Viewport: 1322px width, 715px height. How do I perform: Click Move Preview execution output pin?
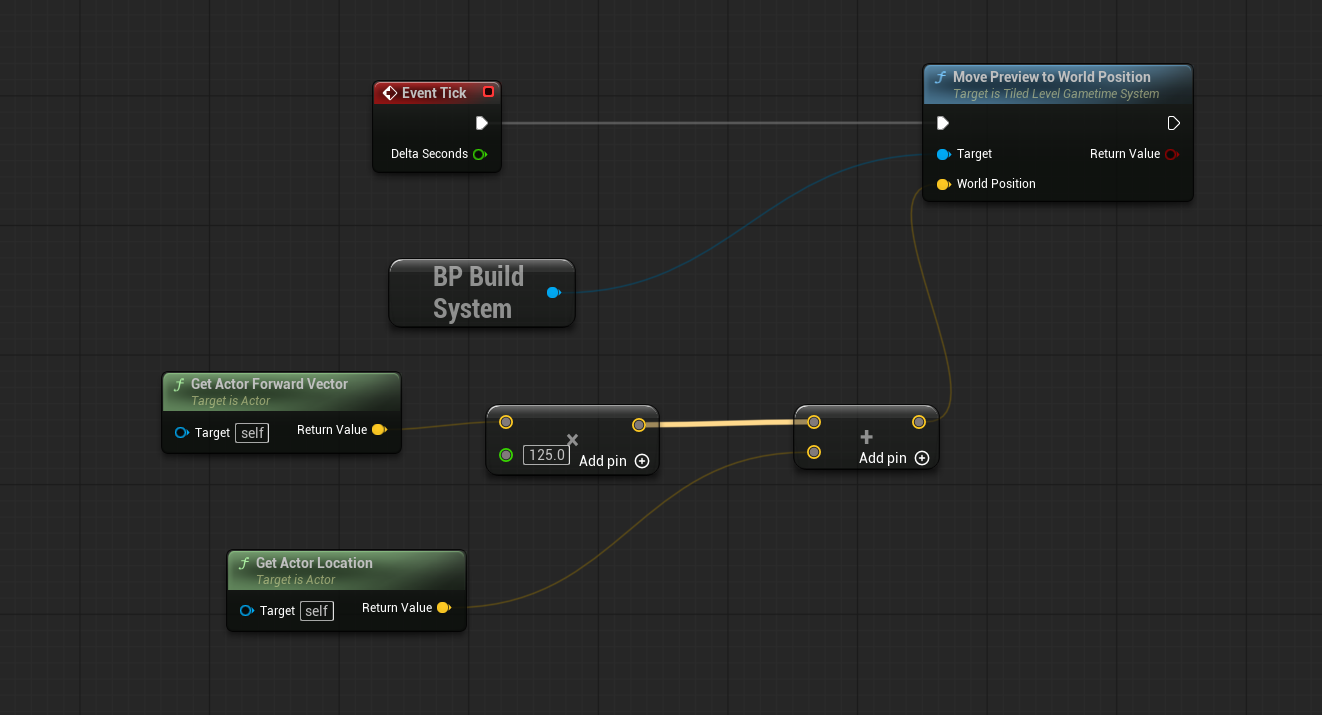click(1173, 123)
